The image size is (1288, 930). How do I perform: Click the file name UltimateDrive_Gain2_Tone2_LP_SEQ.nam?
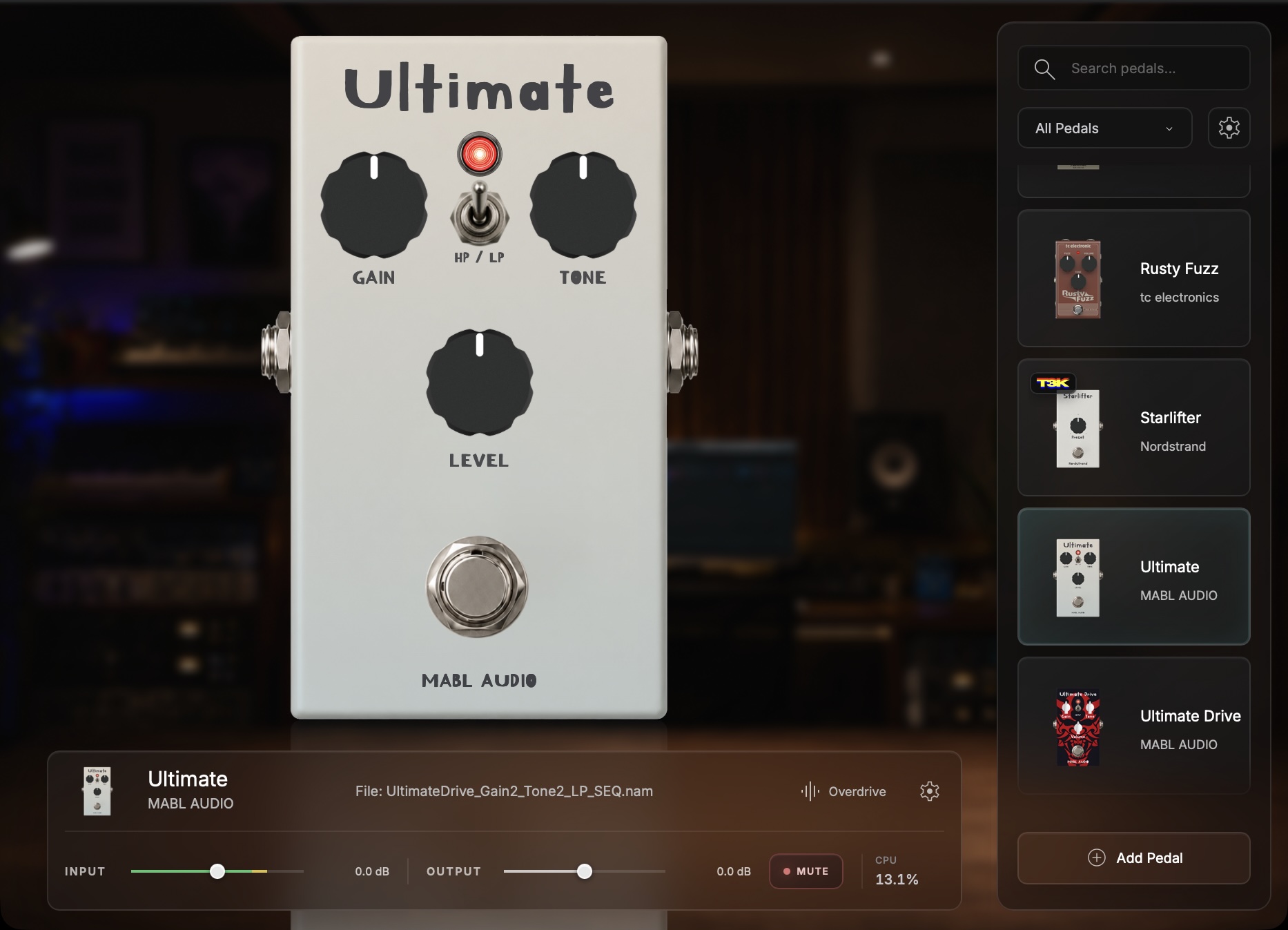point(520,791)
